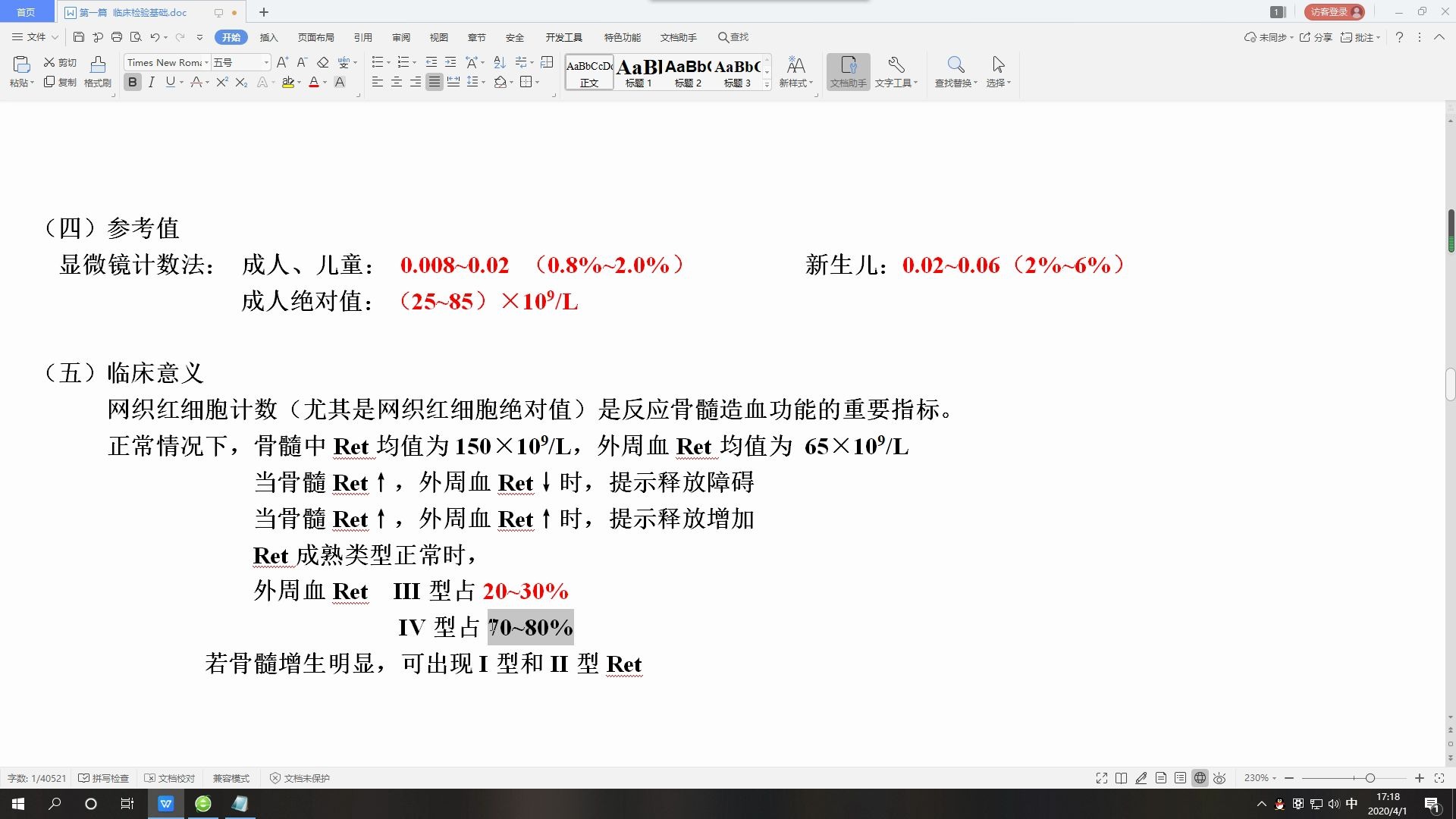Screen dimensions: 1456x819
Task: Open the font name dropdown
Action: pos(206,62)
